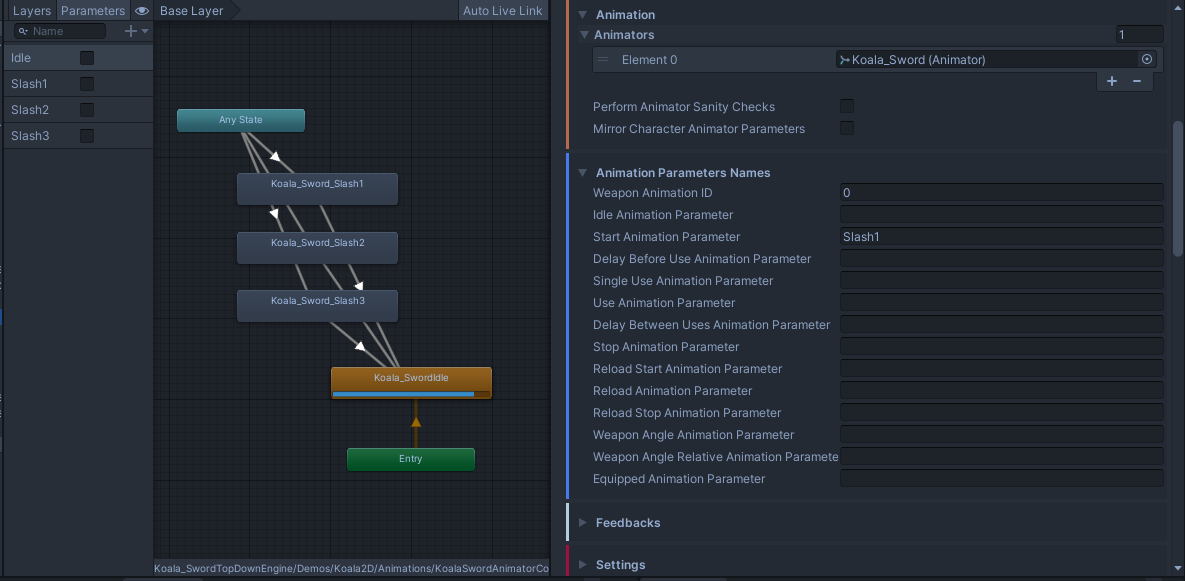This screenshot has height=581, width=1185.
Task: Open object picker for Koala_Sword Animator field
Action: tap(1147, 60)
